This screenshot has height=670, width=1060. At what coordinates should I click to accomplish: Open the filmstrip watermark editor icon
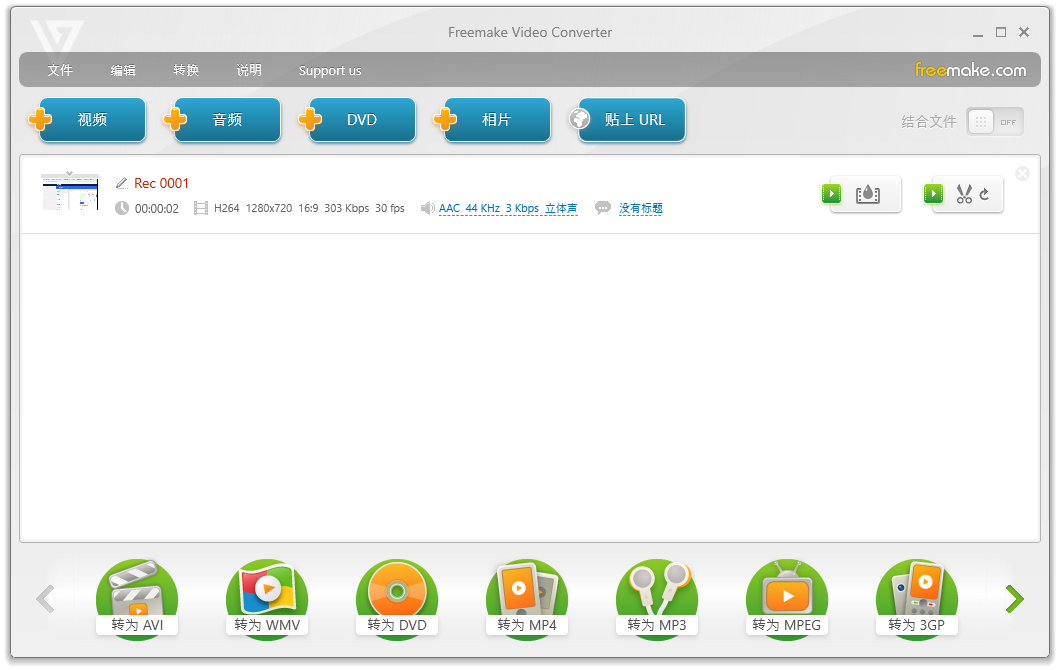(x=868, y=194)
